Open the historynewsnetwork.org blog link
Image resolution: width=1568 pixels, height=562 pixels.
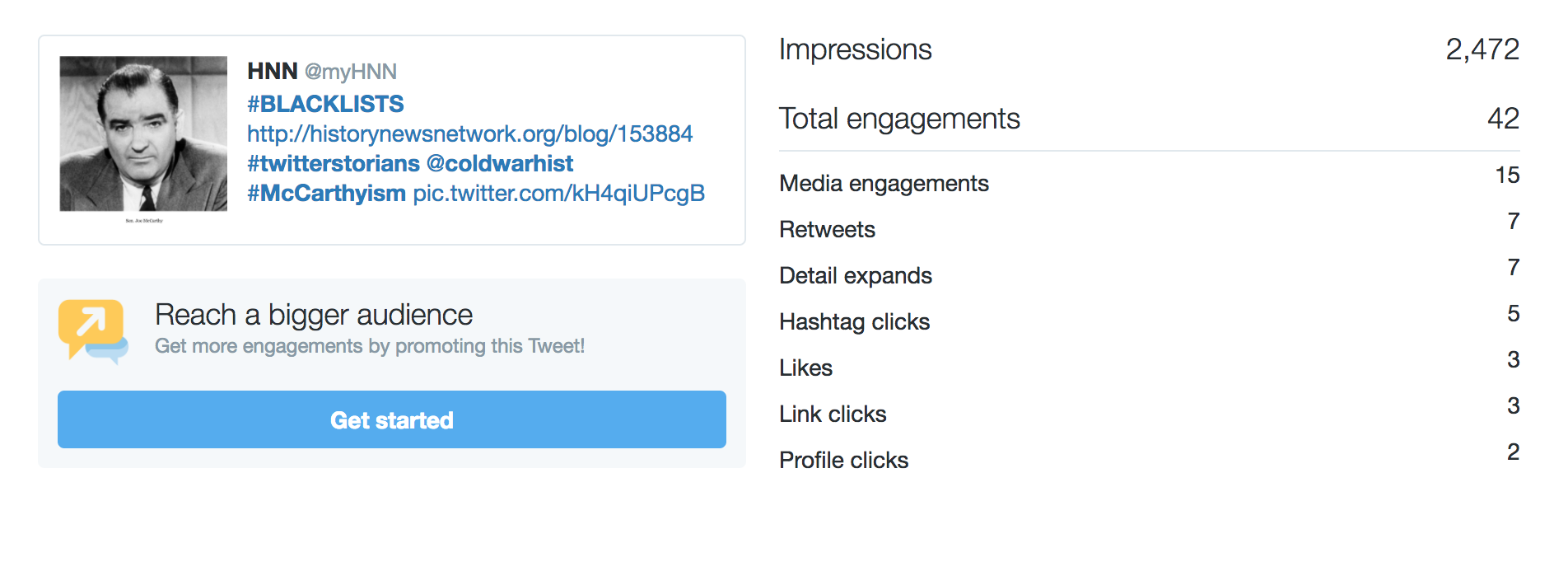coord(469,133)
